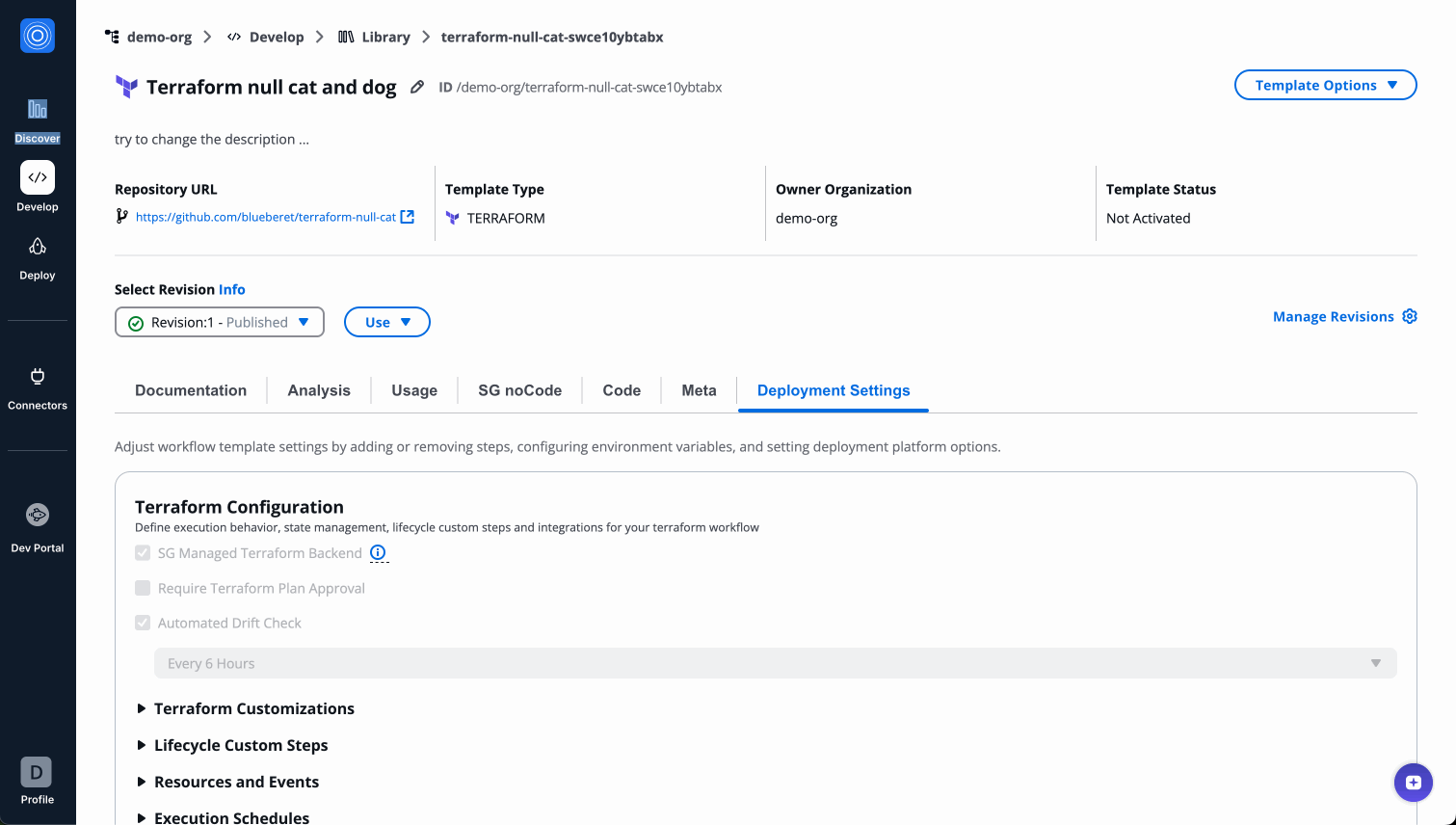
Task: Click the Info link beside Select Revision
Action: point(232,289)
